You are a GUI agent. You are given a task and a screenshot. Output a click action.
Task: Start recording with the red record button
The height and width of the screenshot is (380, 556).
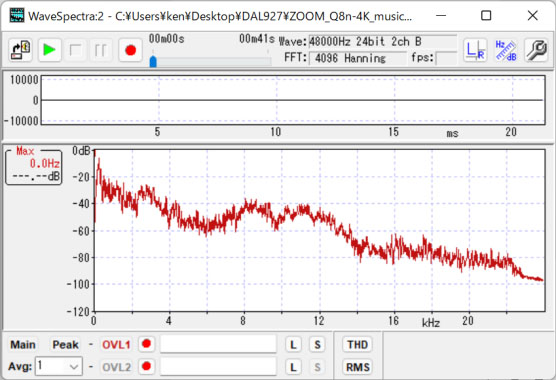click(x=130, y=50)
